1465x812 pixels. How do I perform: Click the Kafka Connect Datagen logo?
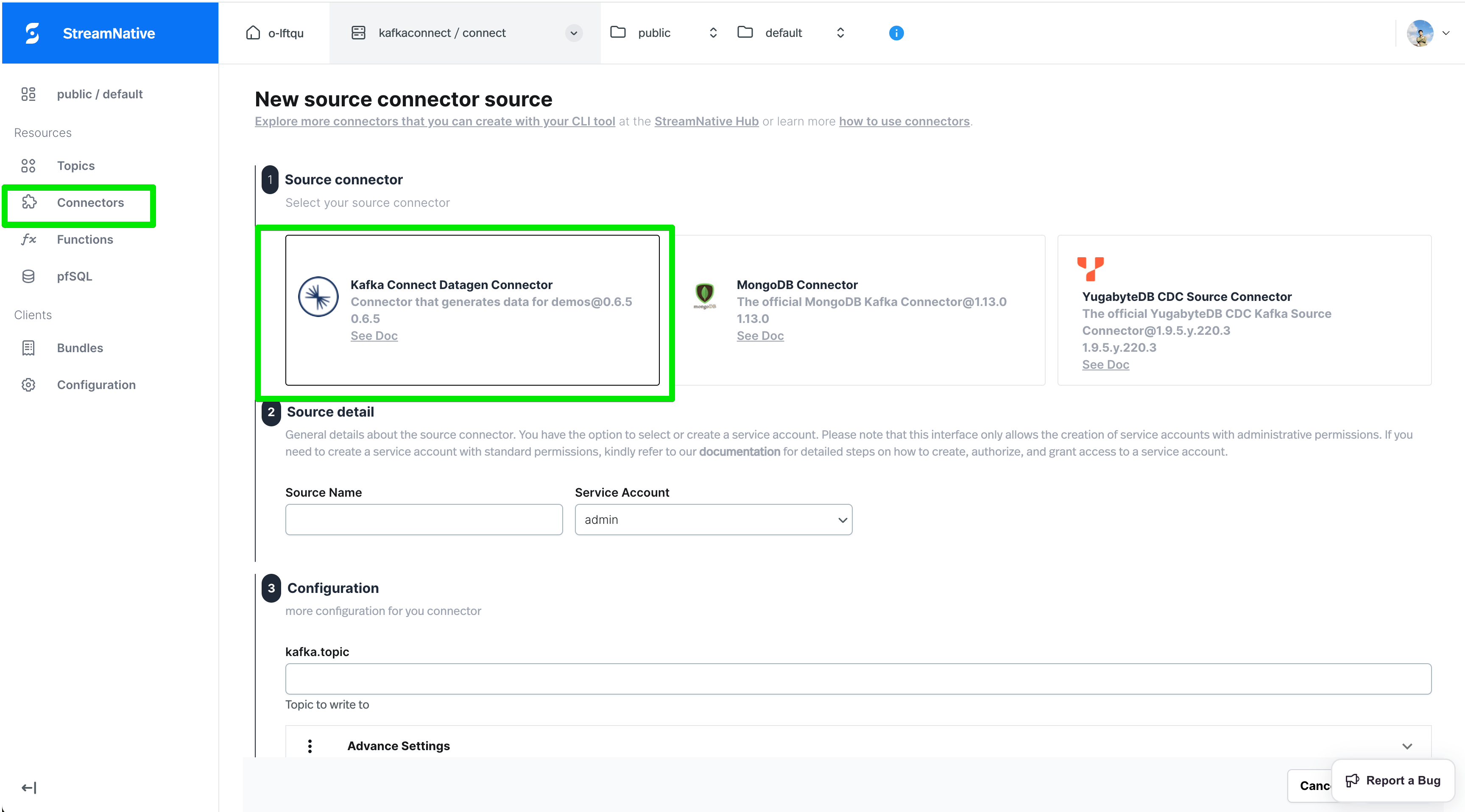pyautogui.click(x=318, y=297)
